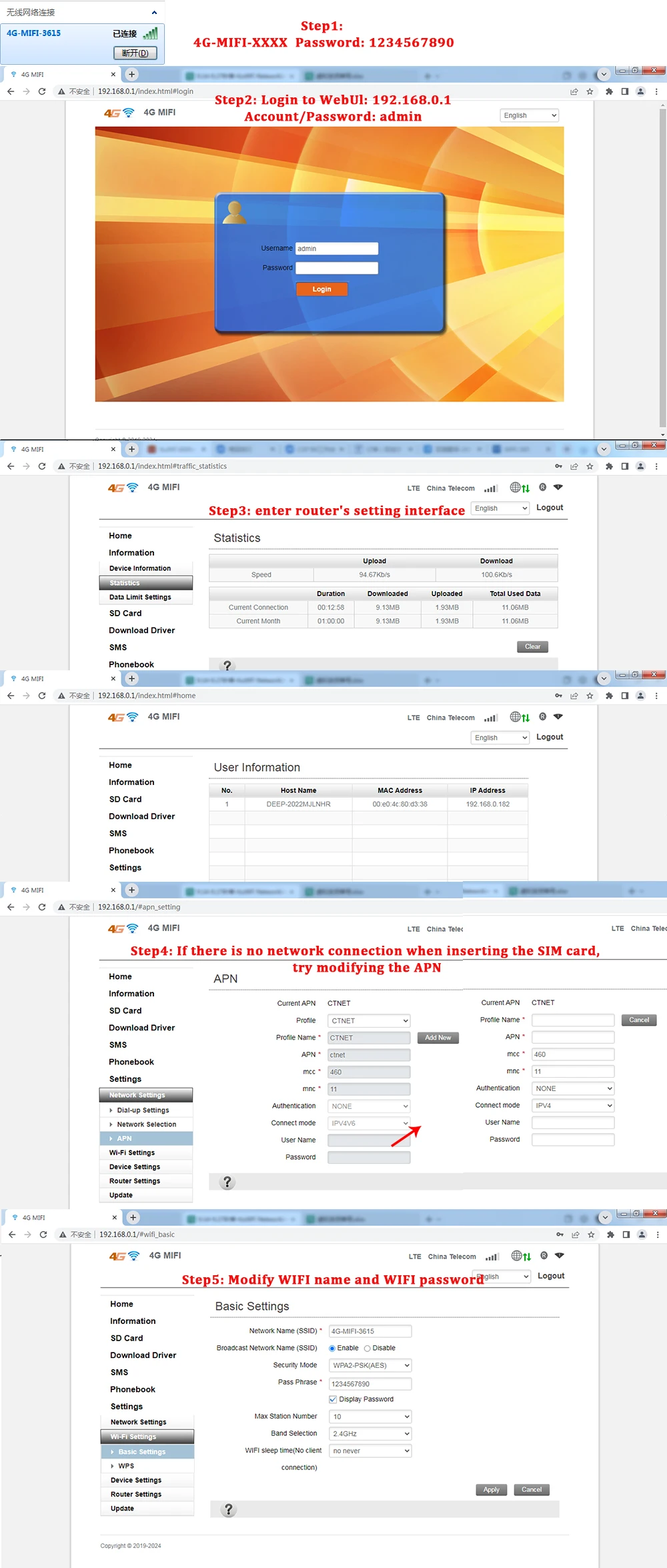Reload the 192.168.0.1 login page
Image resolution: width=667 pixels, height=1568 pixels.
point(42,91)
